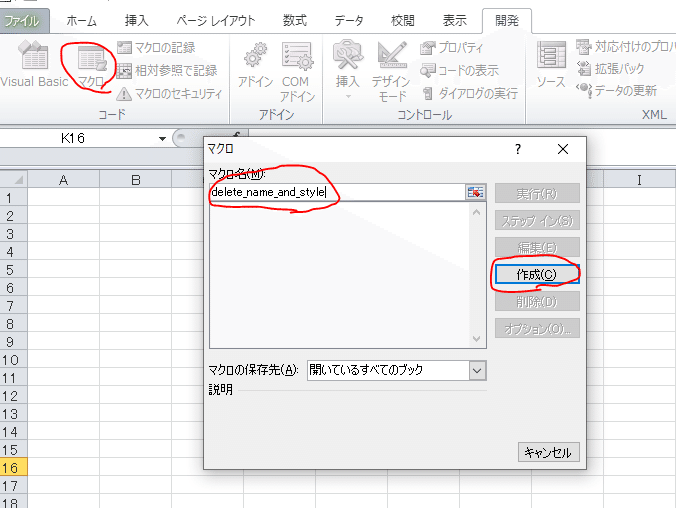This screenshot has height=508, width=676.
Task: Switch to the 校閲 (Review) tab
Action: pos(403,21)
